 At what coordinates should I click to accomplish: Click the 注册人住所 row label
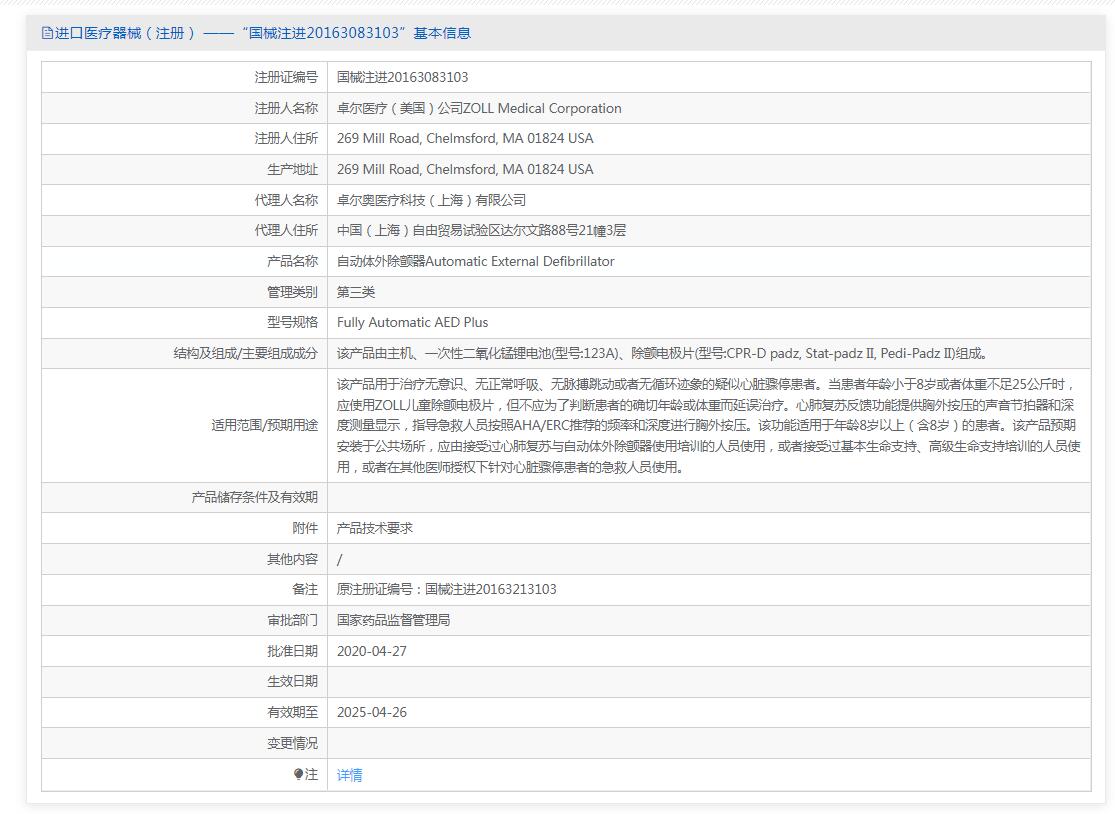coord(286,138)
